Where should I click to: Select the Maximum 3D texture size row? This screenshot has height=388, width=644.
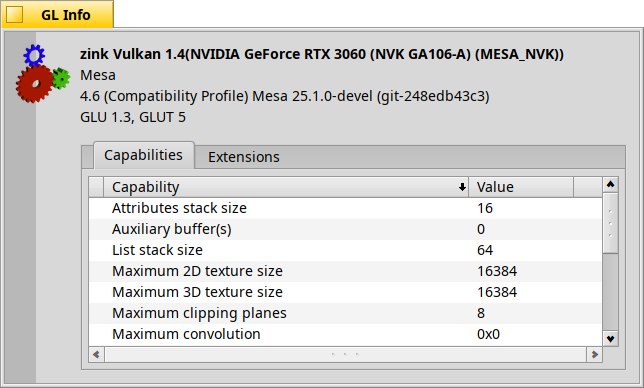[345, 292]
